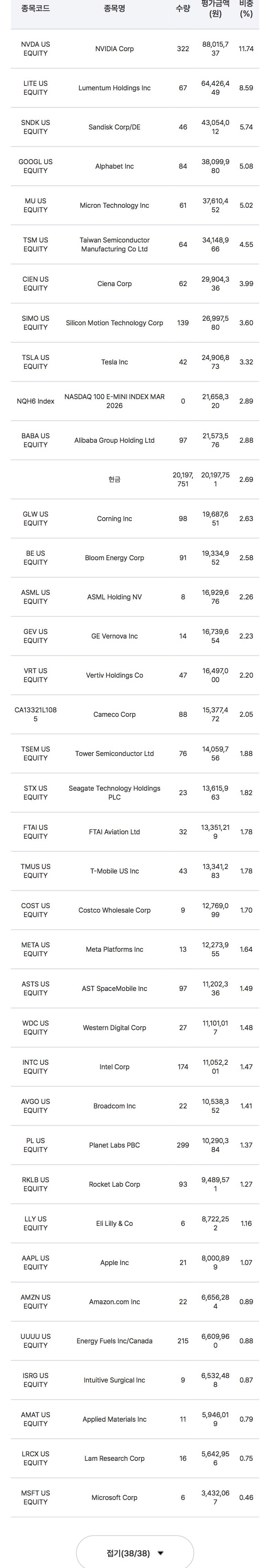
Task: Click the Tesla Inc weight value 3.32
Action: 246,362
